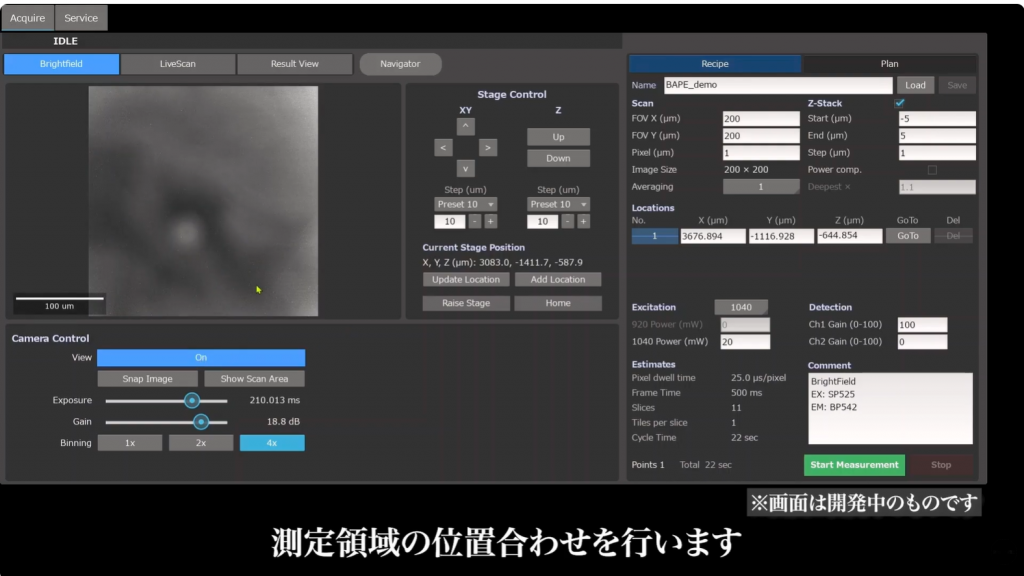Select 1x binning

point(130,443)
